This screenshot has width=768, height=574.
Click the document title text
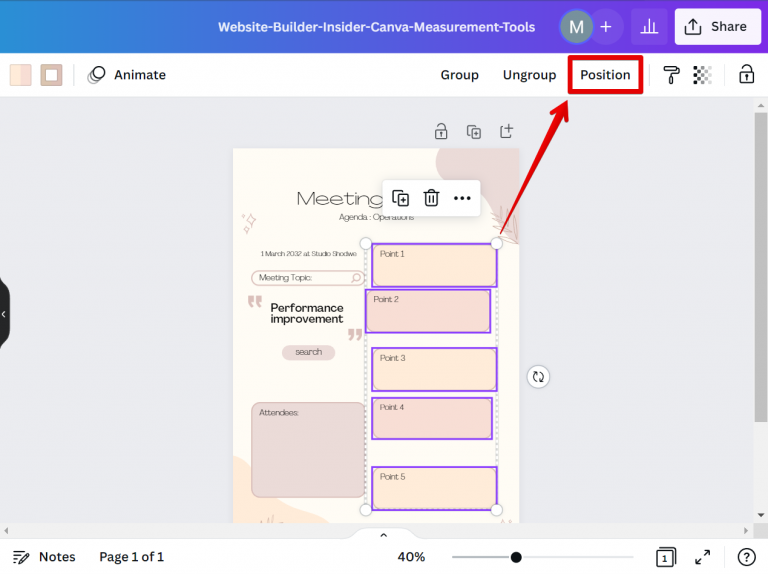[x=376, y=27]
